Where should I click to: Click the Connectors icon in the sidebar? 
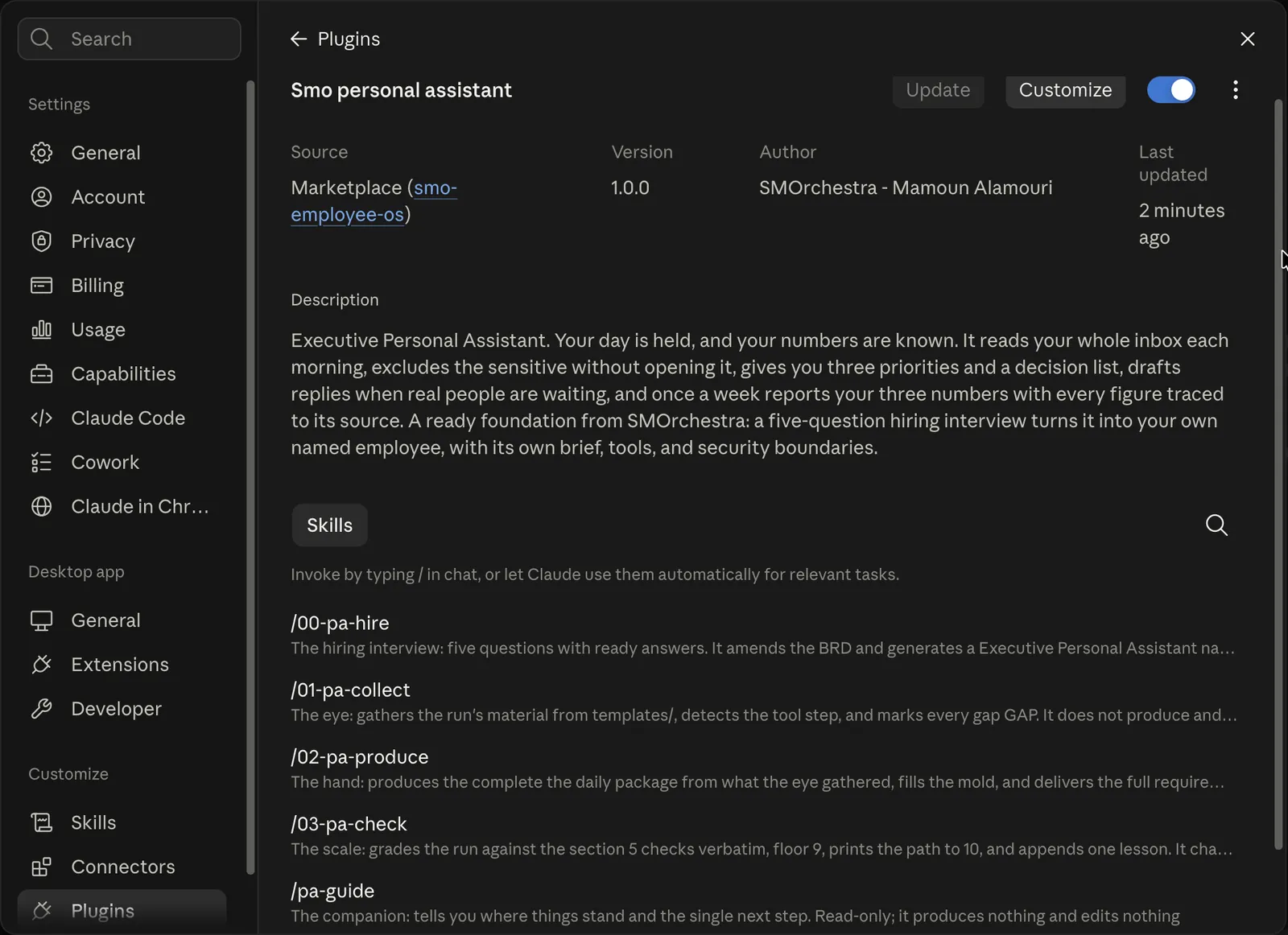pyautogui.click(x=41, y=867)
